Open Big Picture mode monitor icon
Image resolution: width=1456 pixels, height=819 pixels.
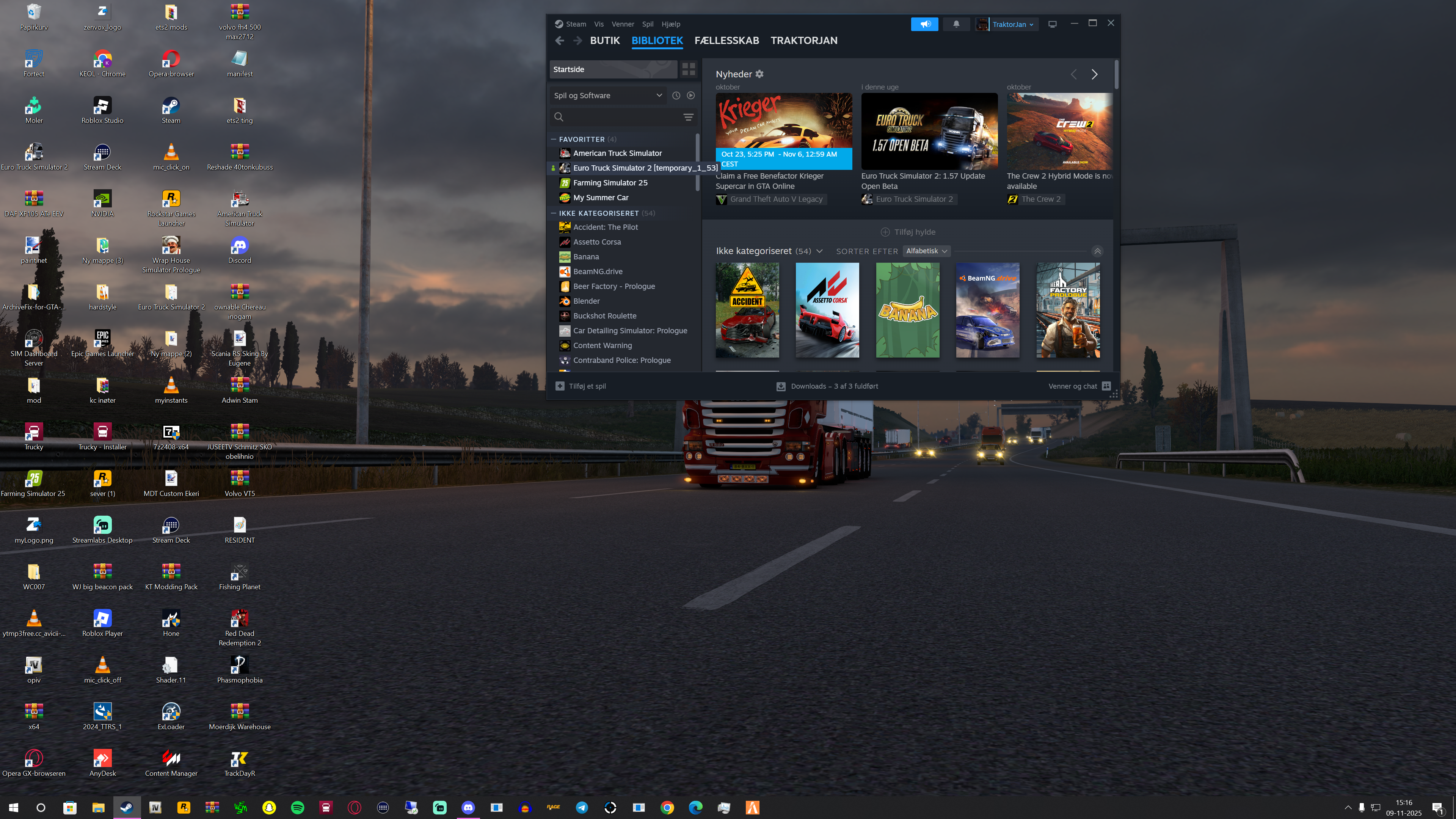point(1052,24)
